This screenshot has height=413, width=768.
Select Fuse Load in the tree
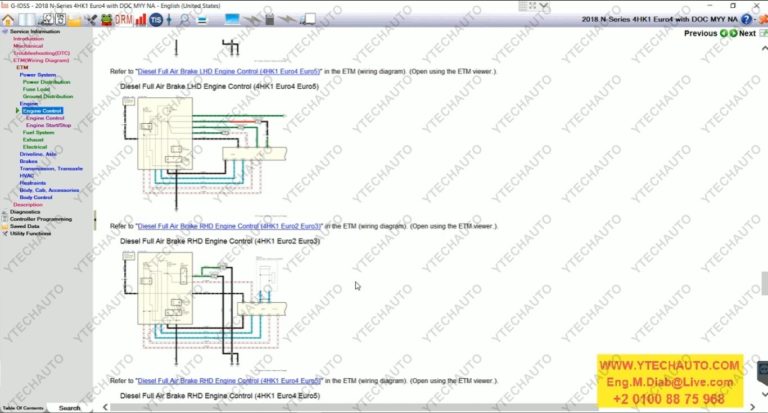(x=36, y=89)
